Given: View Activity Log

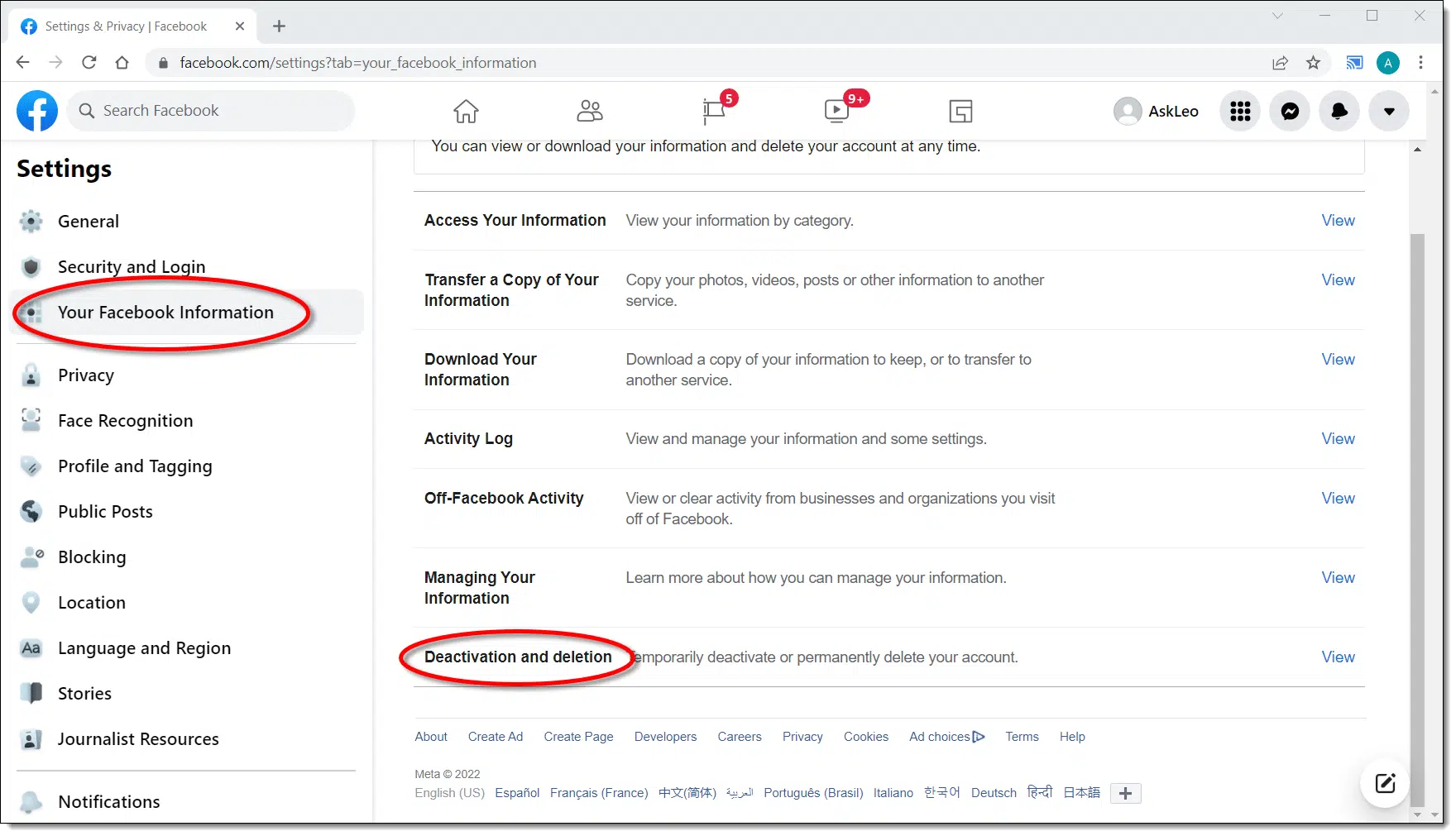Looking at the screenshot, I should tap(1338, 439).
